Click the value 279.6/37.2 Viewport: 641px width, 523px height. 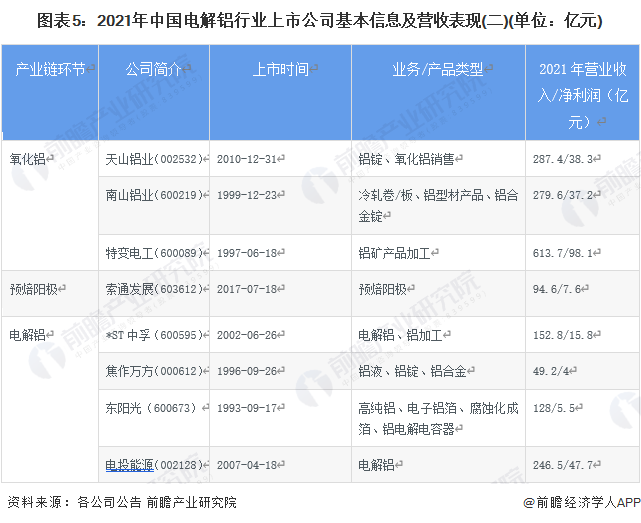[x=563, y=195]
